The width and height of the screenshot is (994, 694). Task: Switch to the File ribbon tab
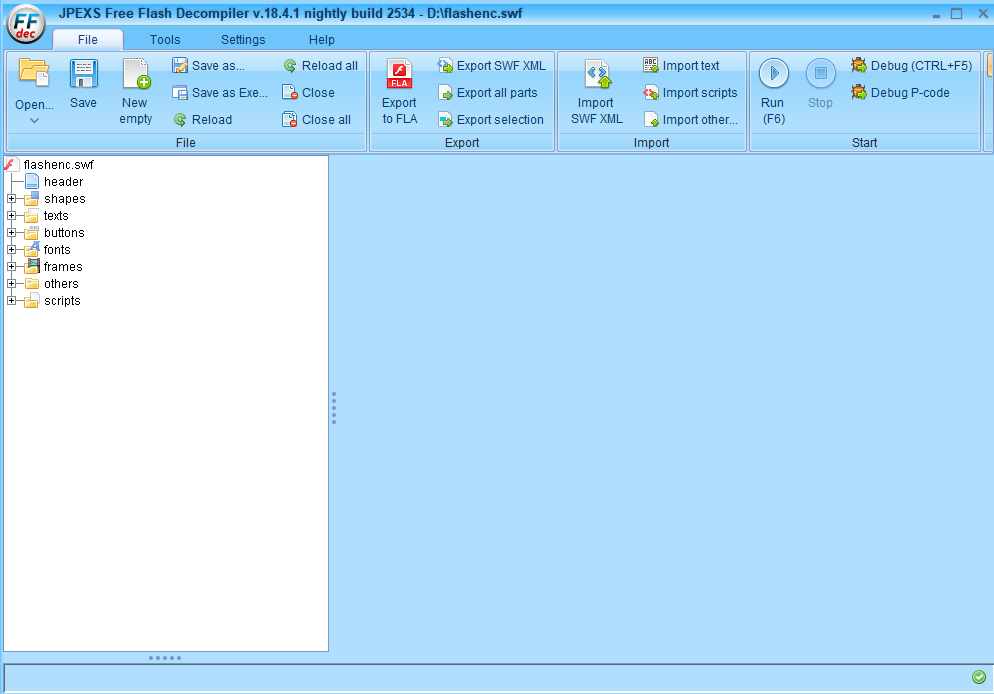(x=87, y=39)
